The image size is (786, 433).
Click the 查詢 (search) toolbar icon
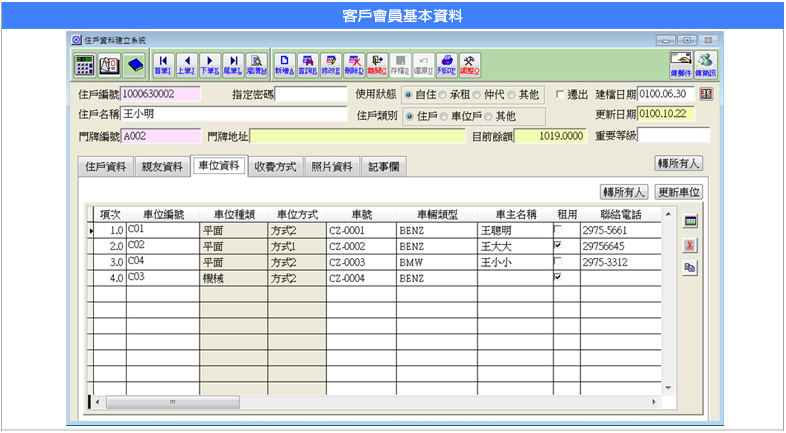click(308, 64)
